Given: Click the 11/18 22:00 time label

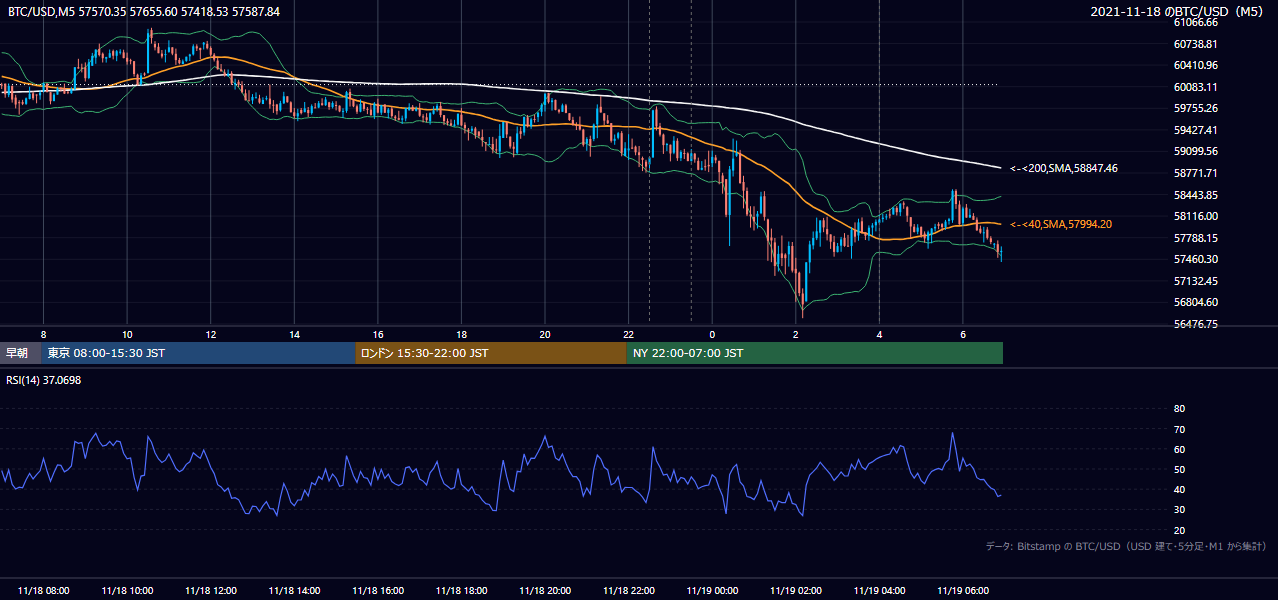Looking at the screenshot, I should pos(629,591).
